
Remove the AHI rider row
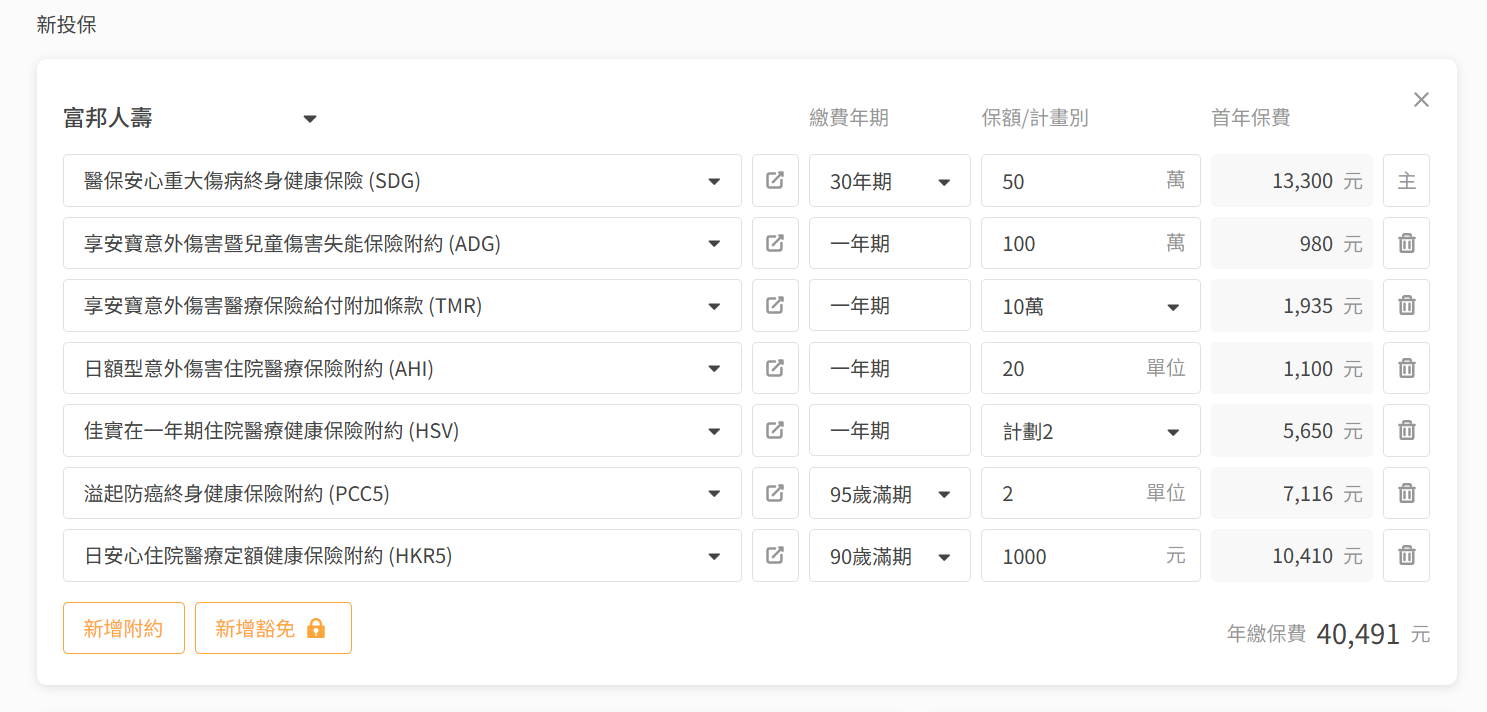click(1406, 369)
